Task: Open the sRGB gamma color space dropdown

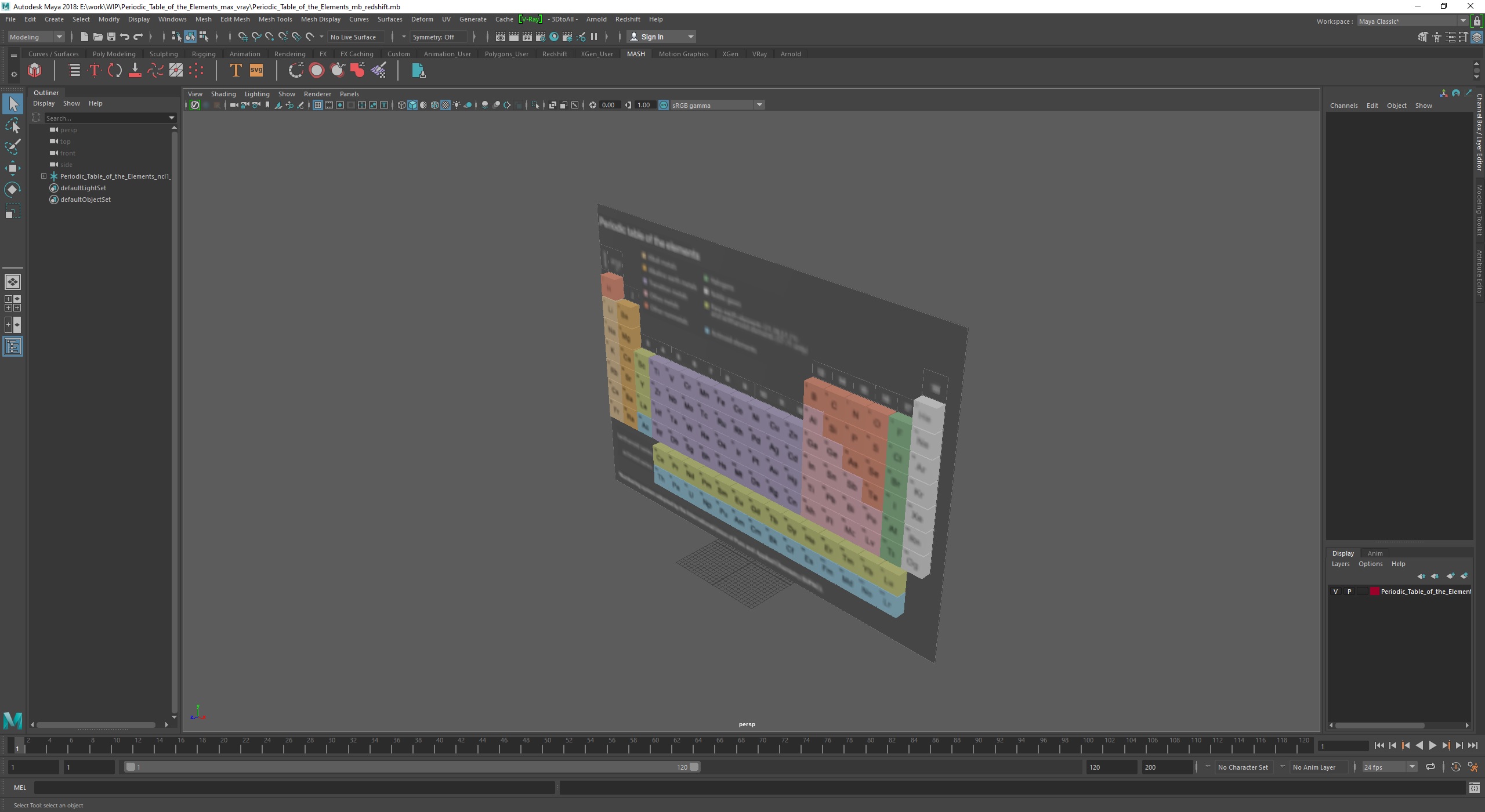Action: [759, 105]
